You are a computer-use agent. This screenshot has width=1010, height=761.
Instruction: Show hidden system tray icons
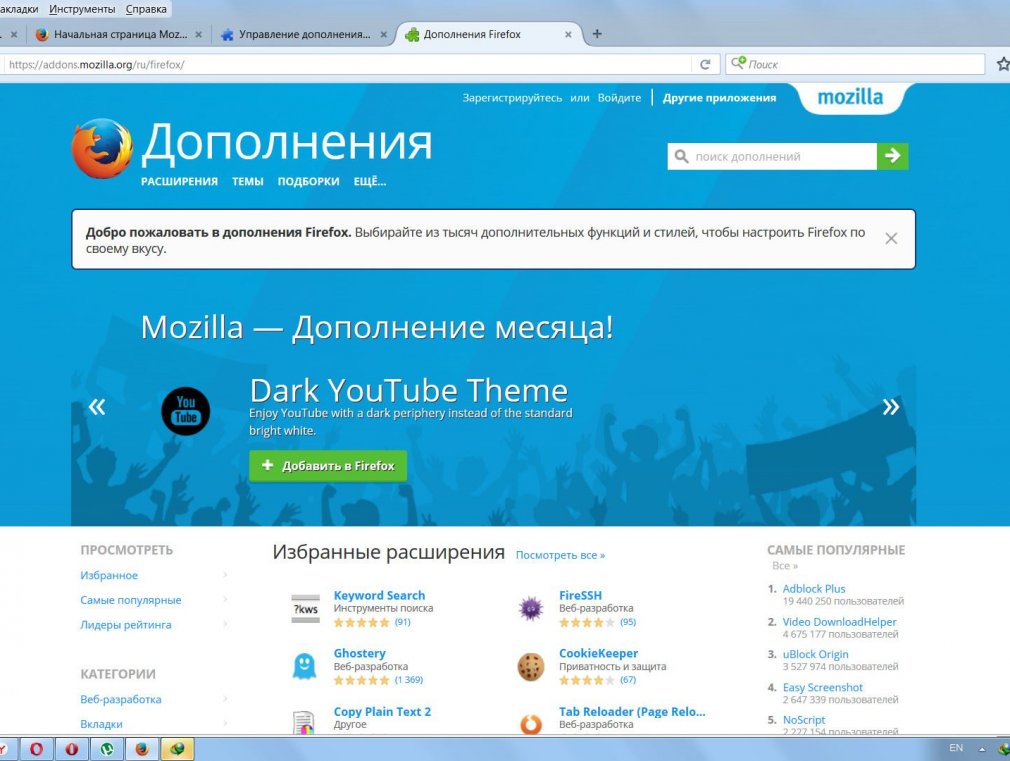982,749
